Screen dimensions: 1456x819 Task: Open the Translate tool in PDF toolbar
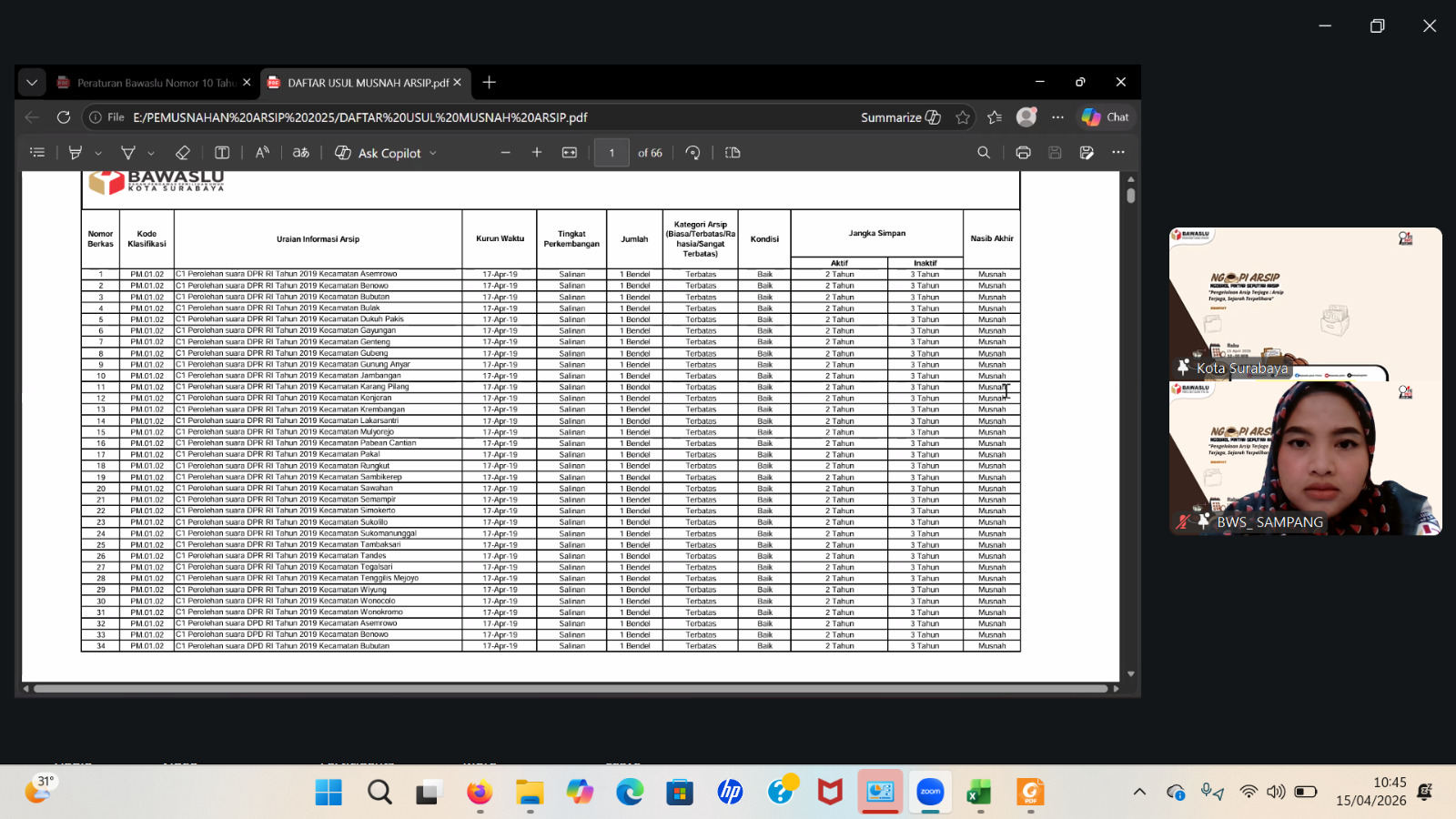[x=301, y=153]
